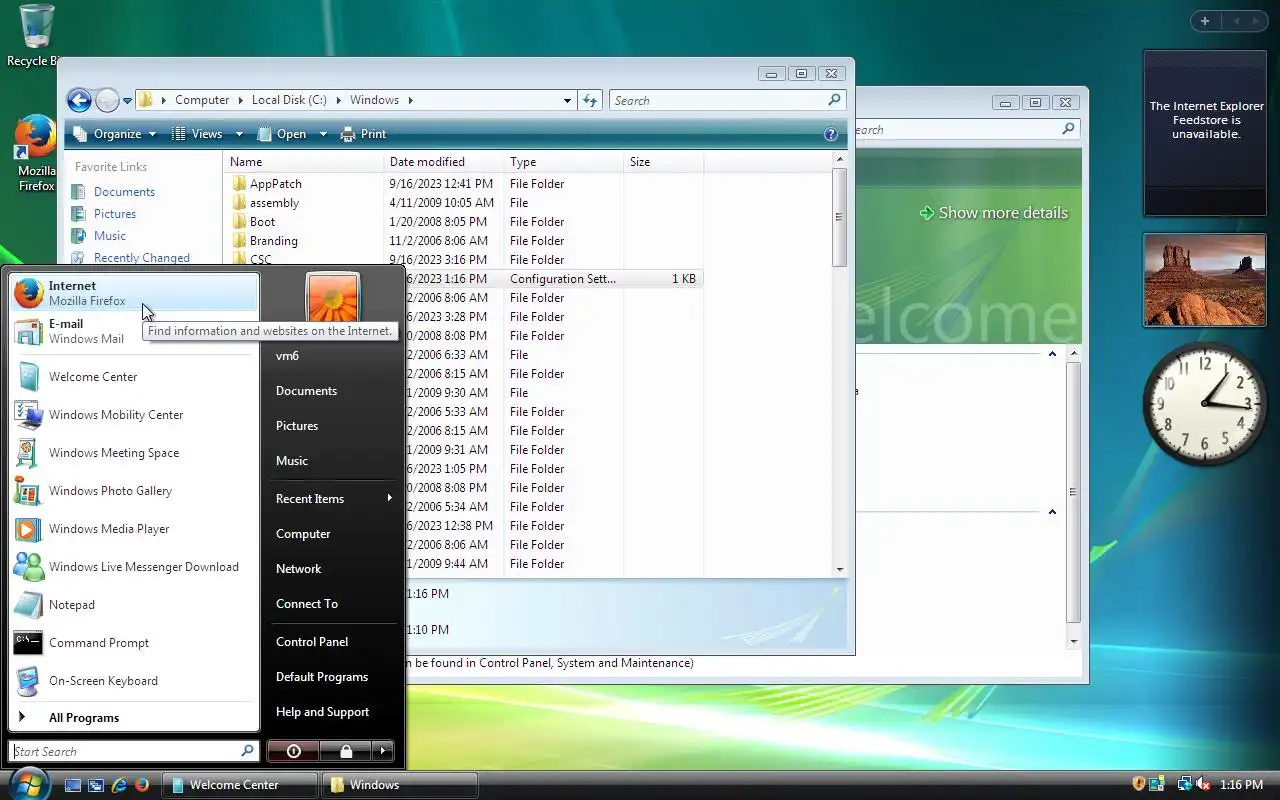
Task: Open vm6 user folder in Start menu
Action: coord(333,356)
